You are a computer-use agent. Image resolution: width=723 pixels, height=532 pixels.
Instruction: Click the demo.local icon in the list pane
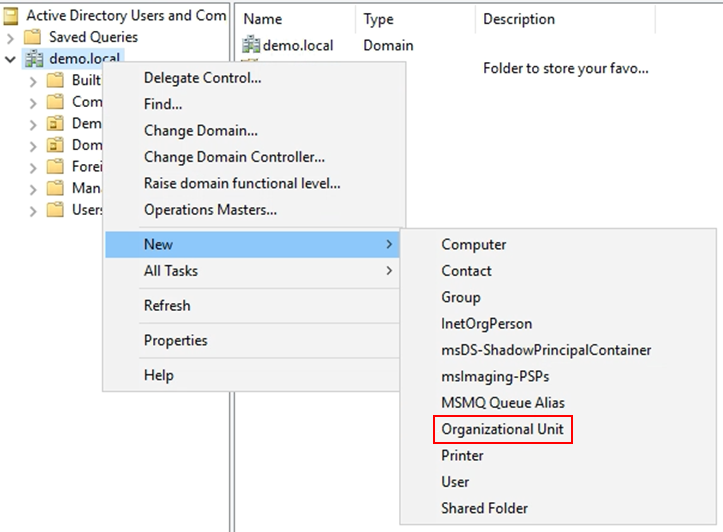click(x=251, y=45)
